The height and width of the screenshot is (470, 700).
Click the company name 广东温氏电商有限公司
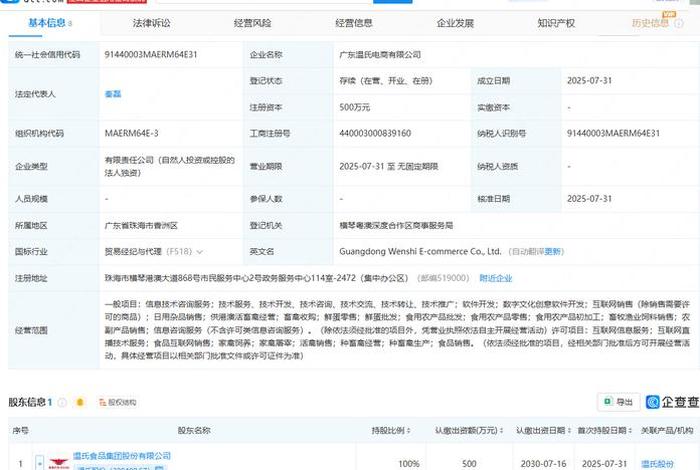(x=380, y=54)
